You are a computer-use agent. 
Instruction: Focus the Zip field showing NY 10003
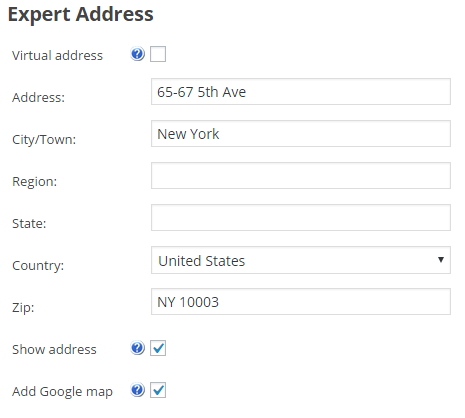pos(301,302)
